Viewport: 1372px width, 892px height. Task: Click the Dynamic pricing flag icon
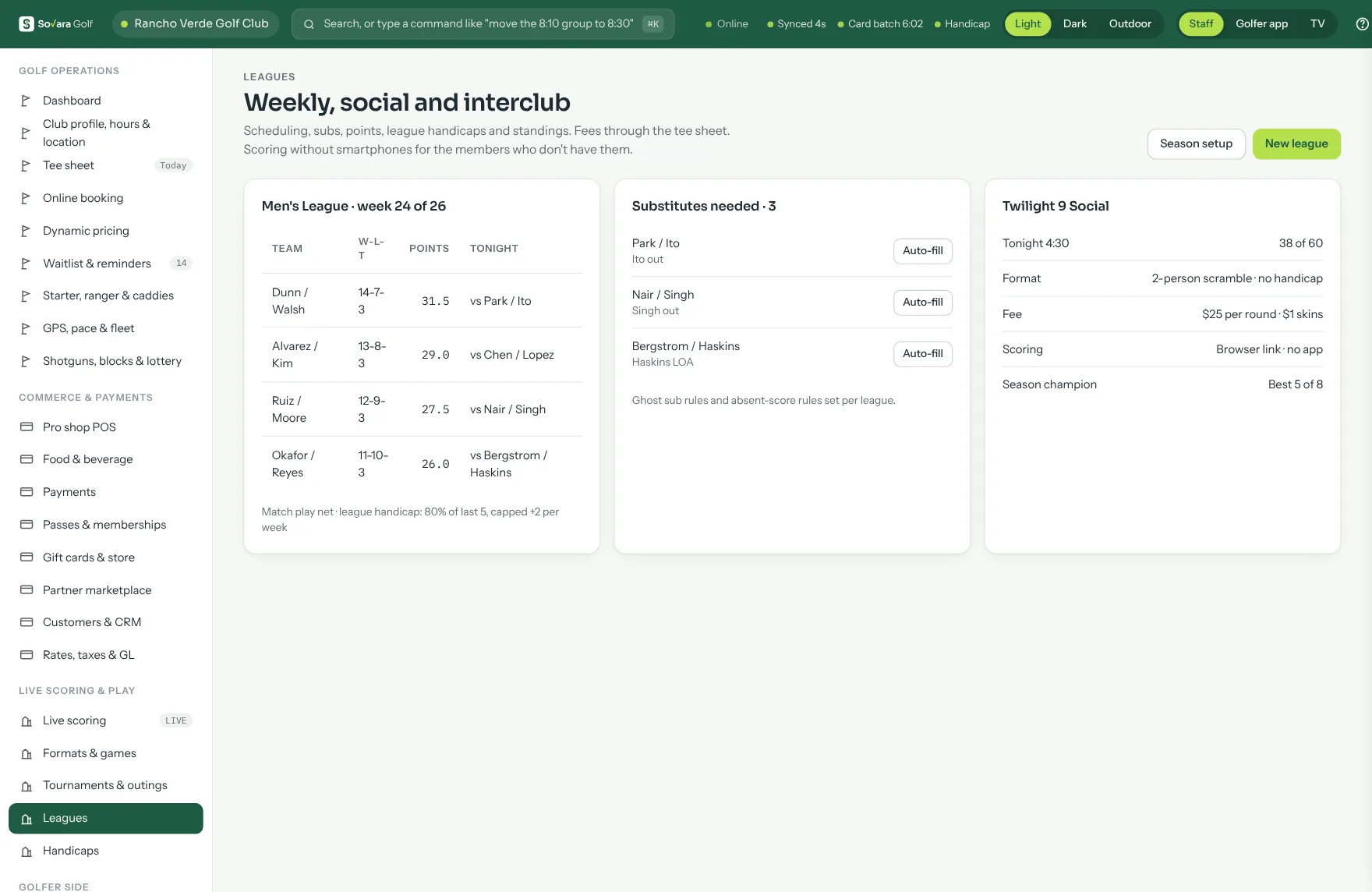point(26,231)
